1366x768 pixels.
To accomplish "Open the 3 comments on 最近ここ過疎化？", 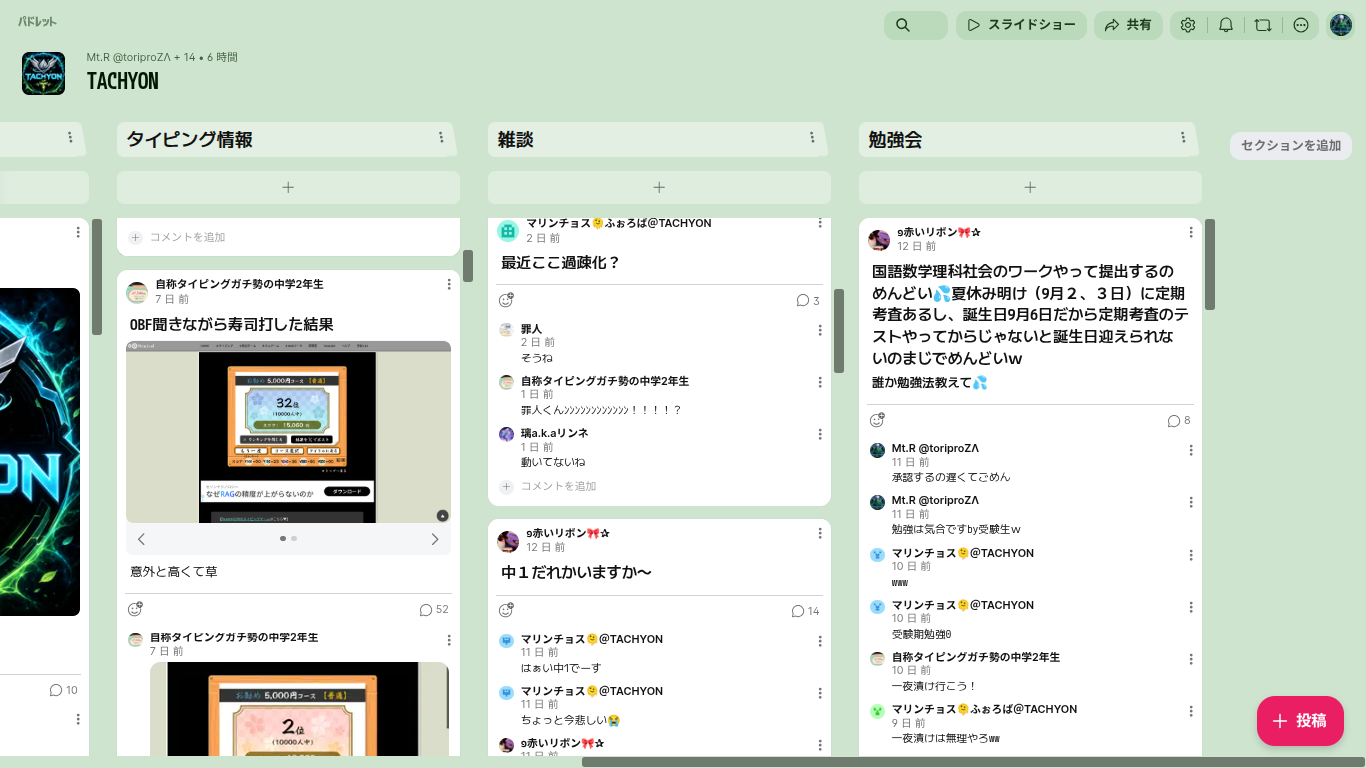I will coord(808,300).
